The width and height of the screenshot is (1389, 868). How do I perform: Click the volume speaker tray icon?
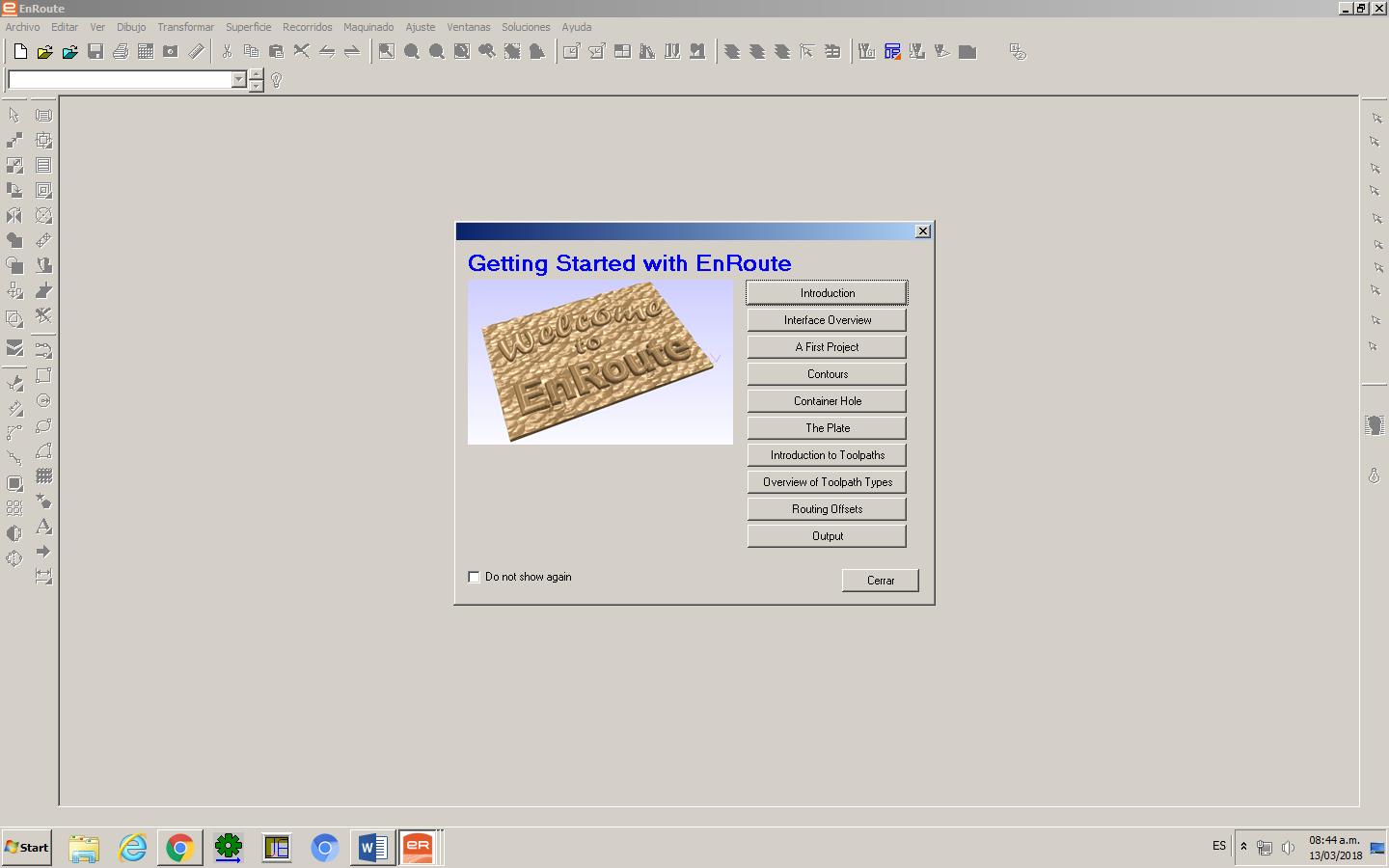click(x=1288, y=848)
